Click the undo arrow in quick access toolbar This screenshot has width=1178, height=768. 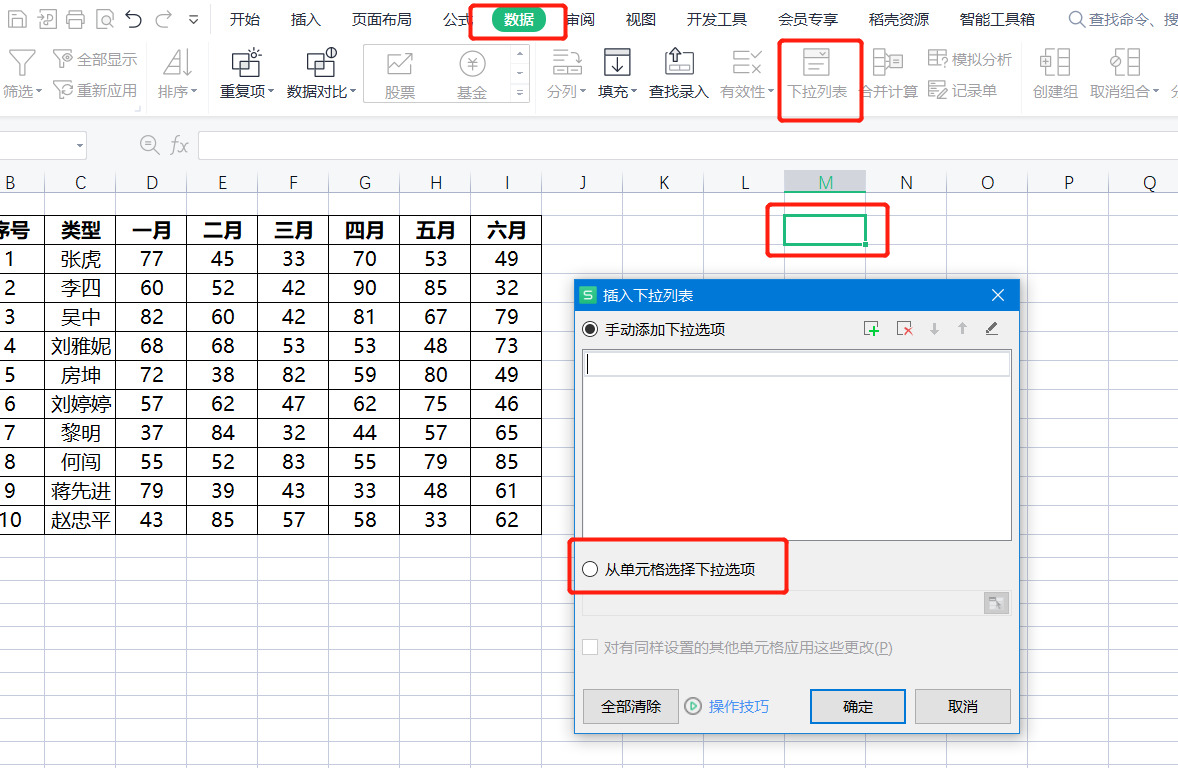tap(134, 19)
